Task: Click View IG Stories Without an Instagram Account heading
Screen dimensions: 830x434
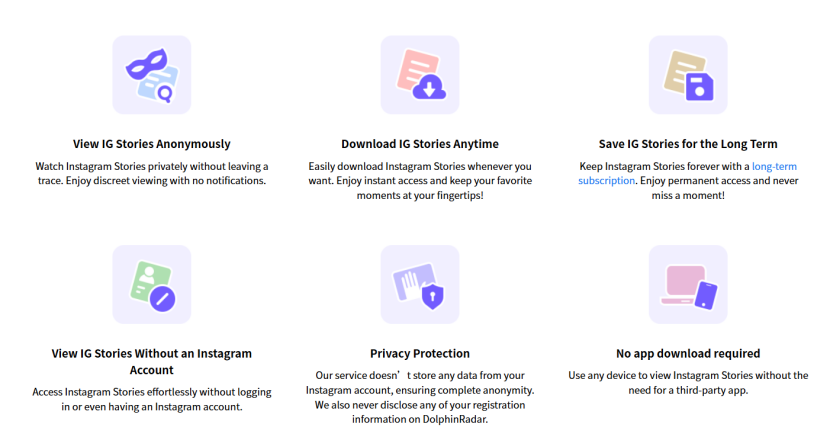Action: click(x=152, y=361)
